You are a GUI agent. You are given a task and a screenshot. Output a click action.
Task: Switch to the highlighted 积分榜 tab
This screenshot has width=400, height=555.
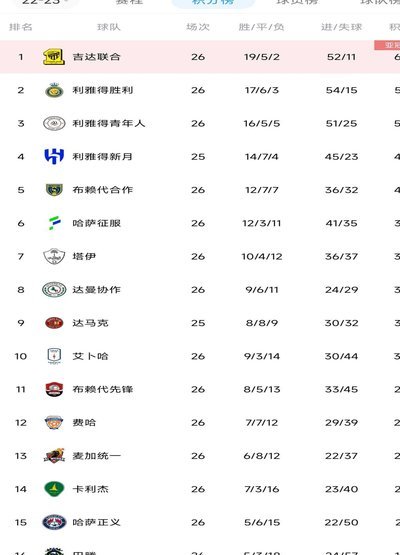[x=213, y=2]
